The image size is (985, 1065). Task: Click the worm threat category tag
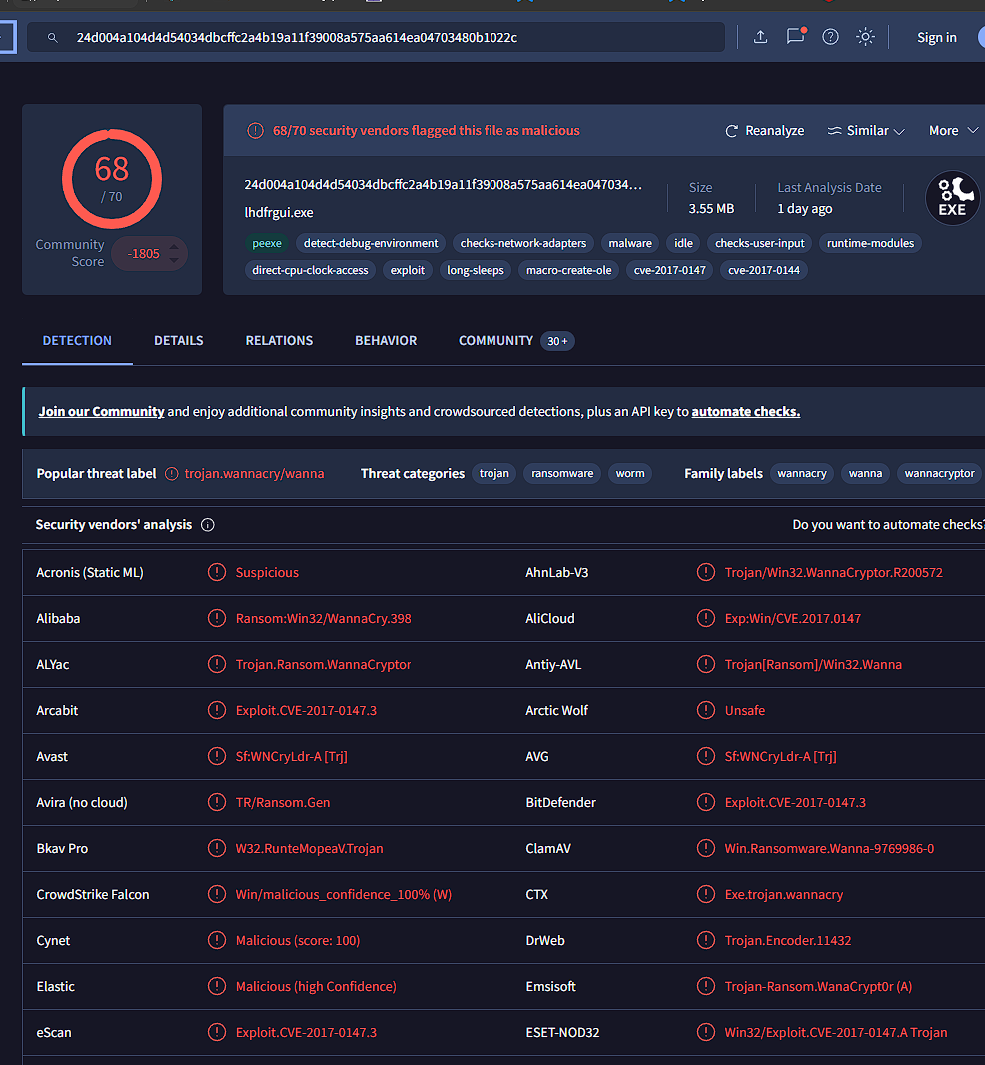[x=630, y=473]
